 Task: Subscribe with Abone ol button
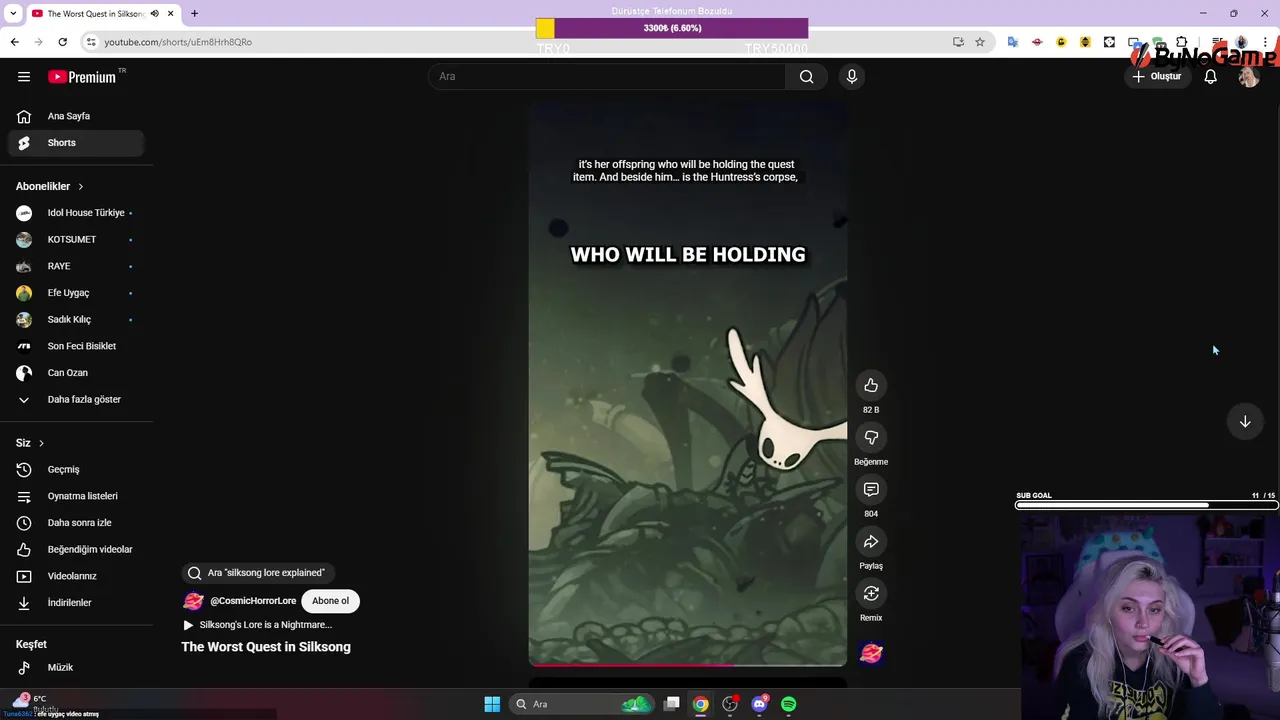pos(330,601)
